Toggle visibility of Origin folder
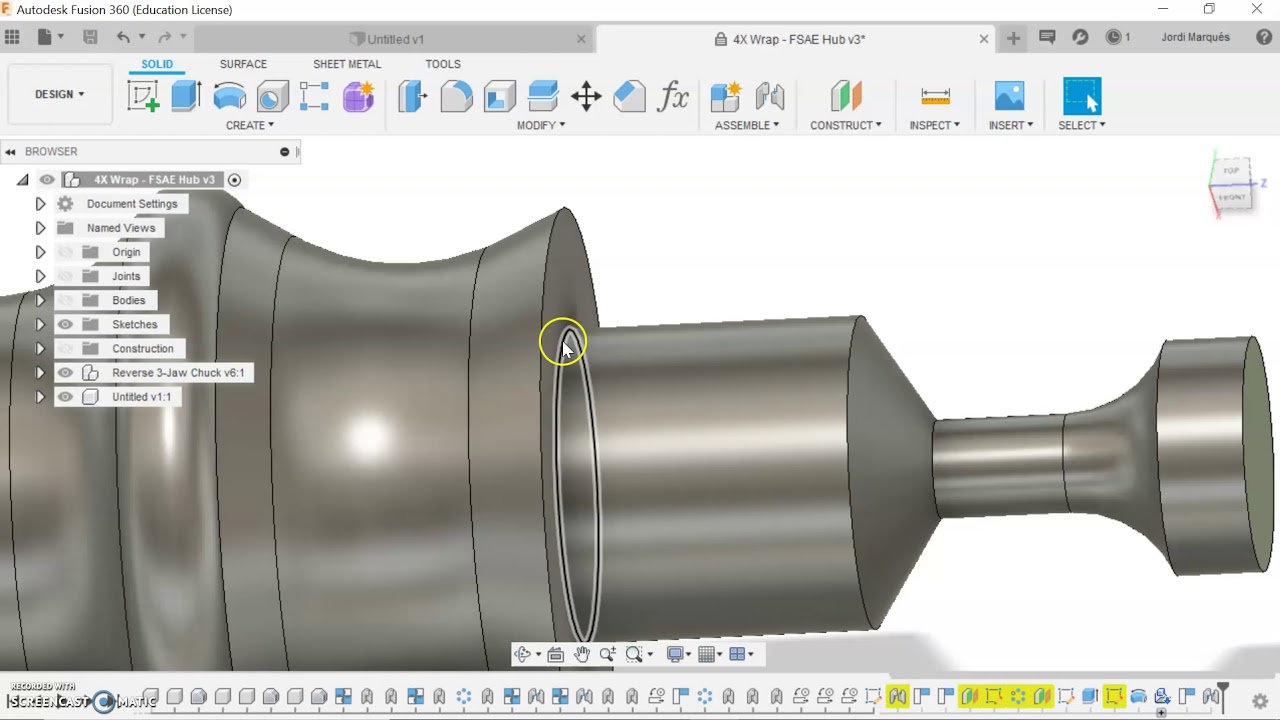The image size is (1280, 720). 65,252
